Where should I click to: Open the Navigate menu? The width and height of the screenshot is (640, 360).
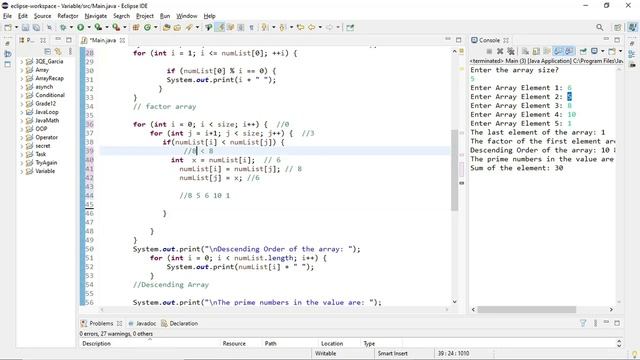click(x=96, y=16)
